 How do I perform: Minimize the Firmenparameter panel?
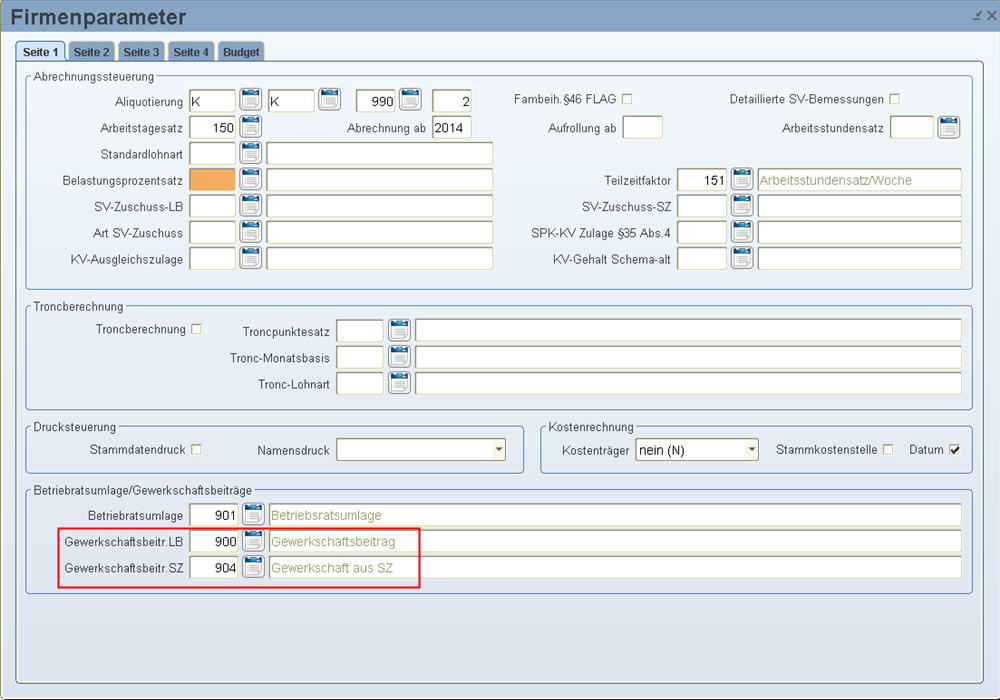click(977, 16)
